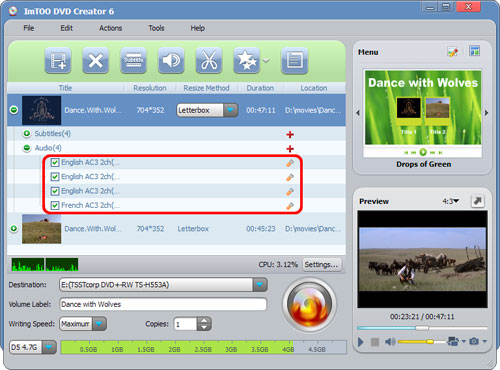Click the Remove (X) toolbar icon
500x370 pixels.
click(x=96, y=61)
